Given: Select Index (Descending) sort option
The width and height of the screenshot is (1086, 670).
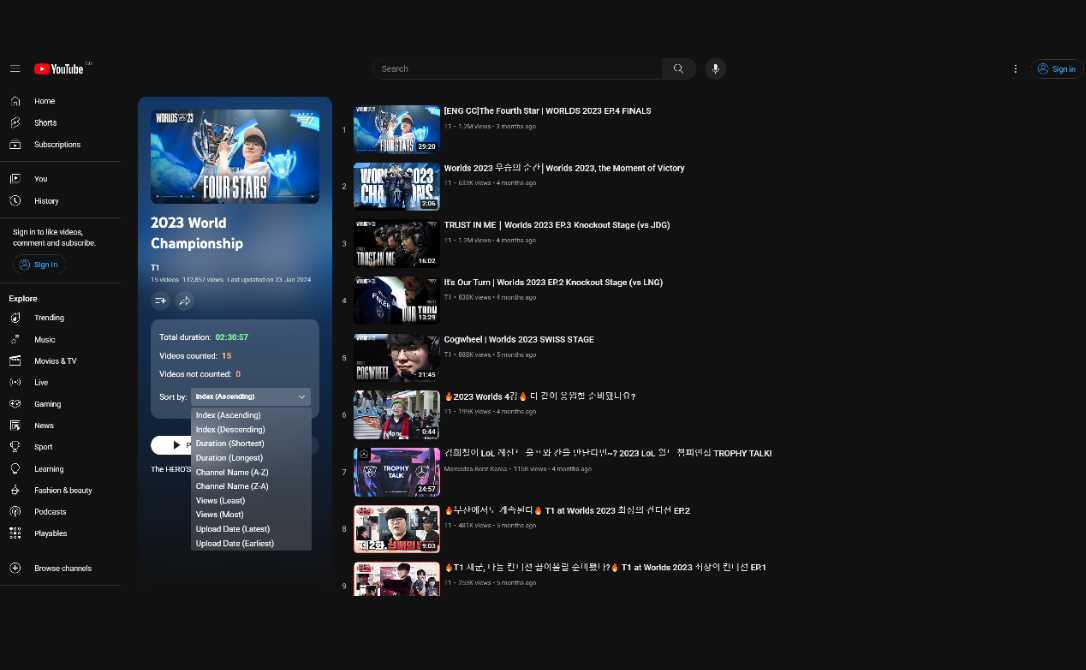Looking at the screenshot, I should click(251, 430).
